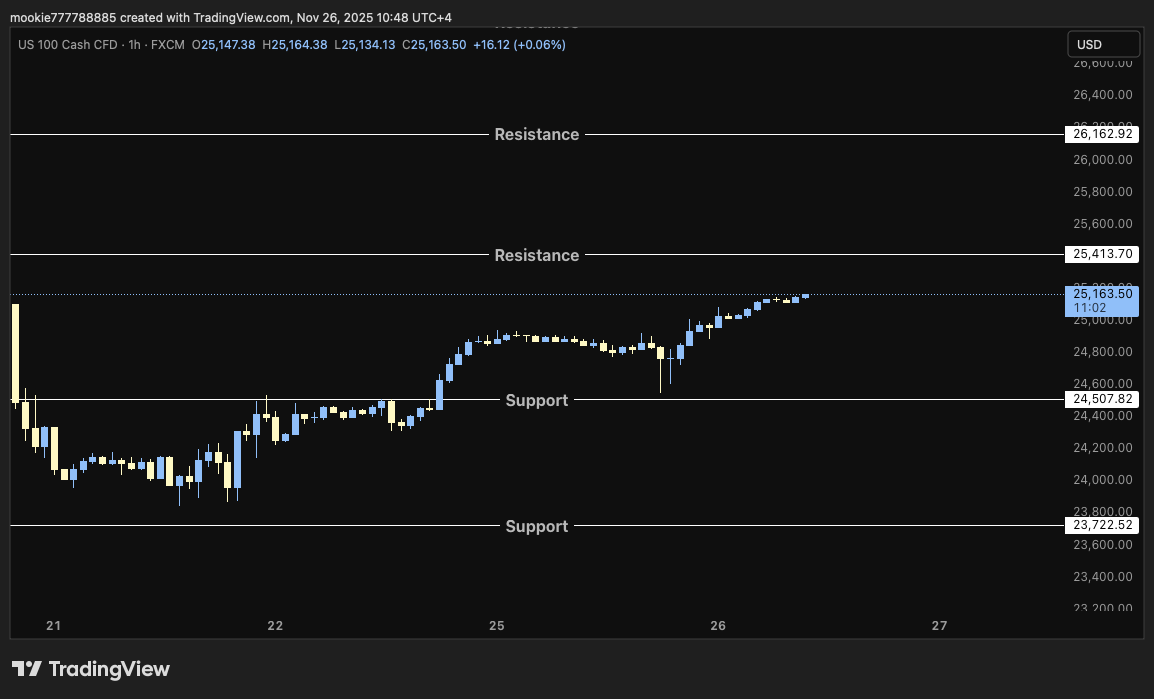Screen dimensions: 1154x699
Task: Select the Support label on the 24,507.82 line
Action: pyautogui.click(x=536, y=400)
